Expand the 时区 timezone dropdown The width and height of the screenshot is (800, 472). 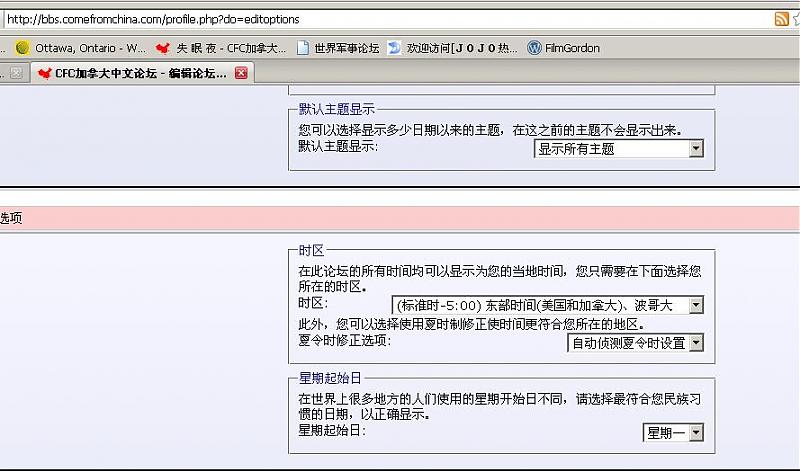pyautogui.click(x=547, y=305)
